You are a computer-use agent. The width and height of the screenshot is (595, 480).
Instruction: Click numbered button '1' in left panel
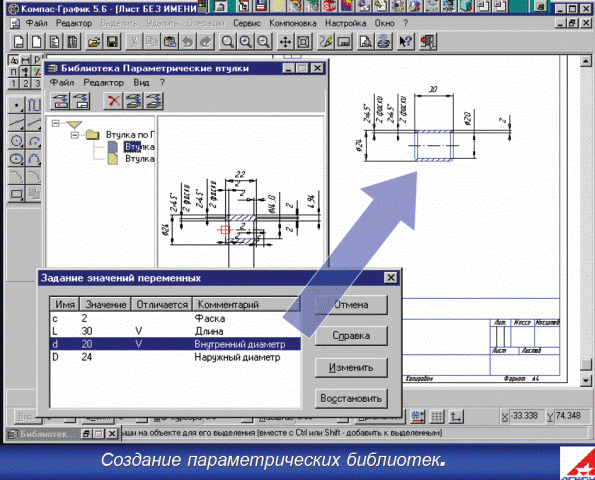[x=14, y=84]
